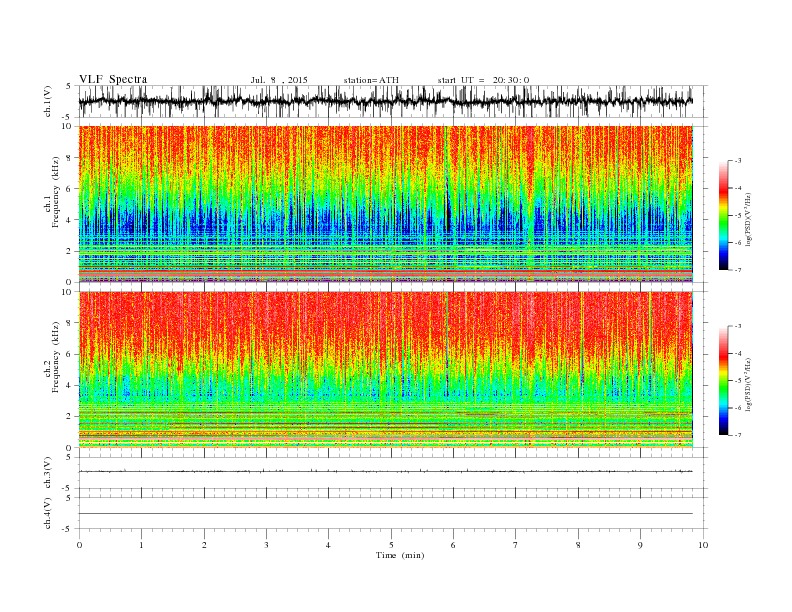Click time axis tick label '8'
Screen dimensions: 792x612
pos(578,545)
